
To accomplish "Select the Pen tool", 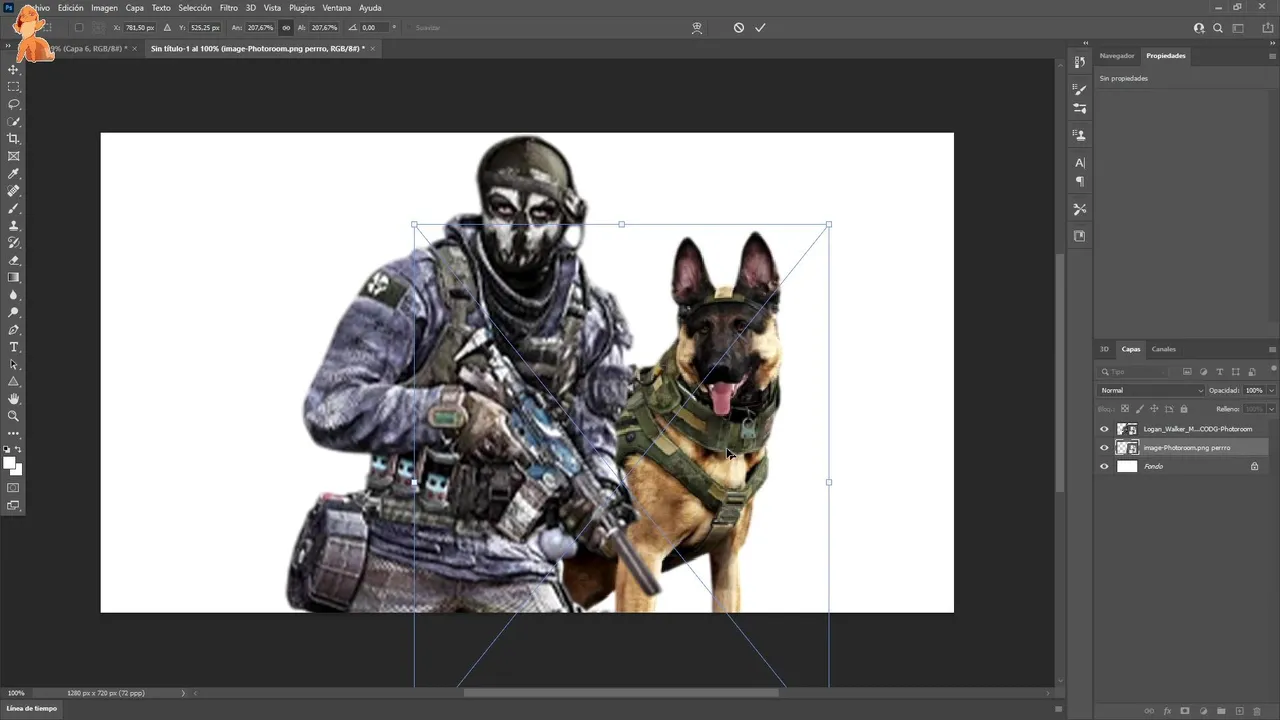I will tap(14, 330).
